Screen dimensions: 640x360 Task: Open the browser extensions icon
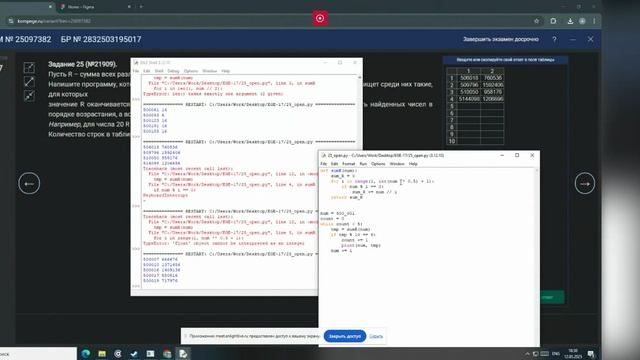point(553,21)
